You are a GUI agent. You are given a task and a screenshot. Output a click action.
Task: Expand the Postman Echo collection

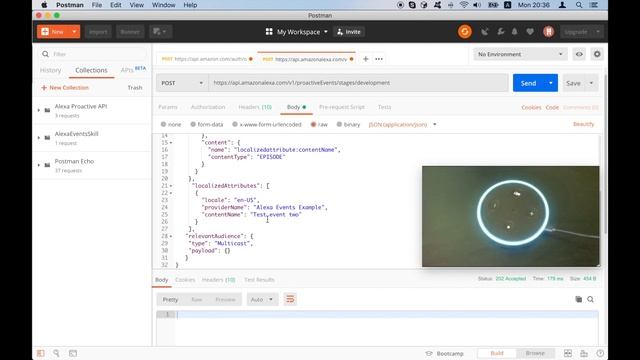click(x=39, y=165)
